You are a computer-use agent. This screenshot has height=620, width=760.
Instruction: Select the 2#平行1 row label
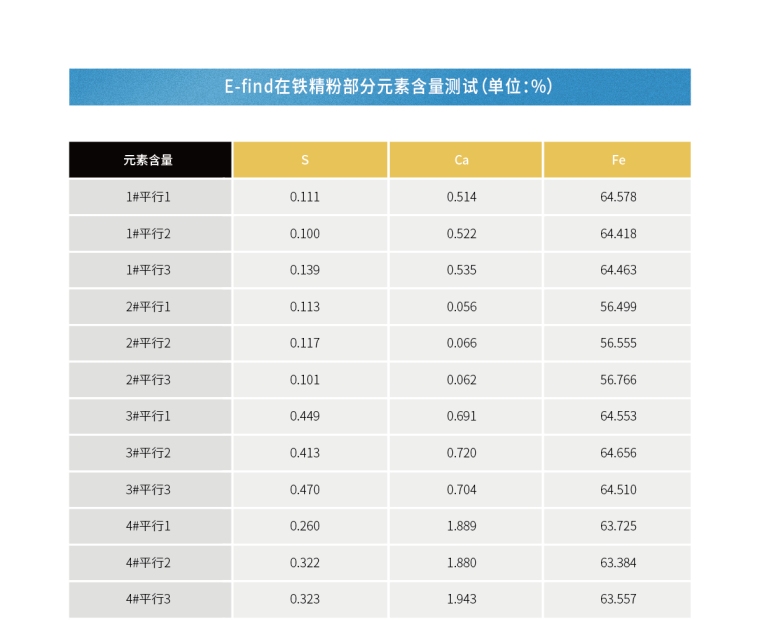pyautogui.click(x=149, y=307)
